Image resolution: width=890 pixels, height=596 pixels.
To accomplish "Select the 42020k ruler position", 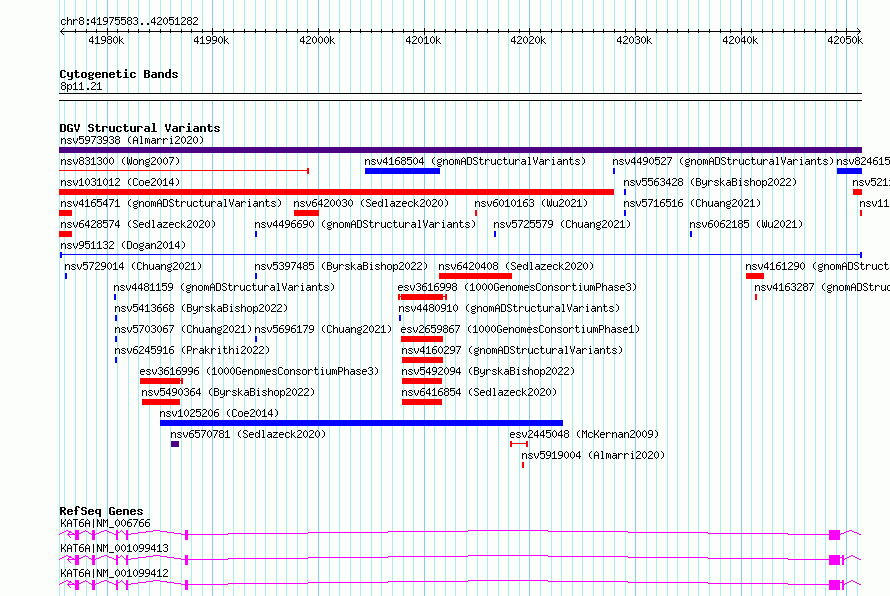I will coord(528,40).
